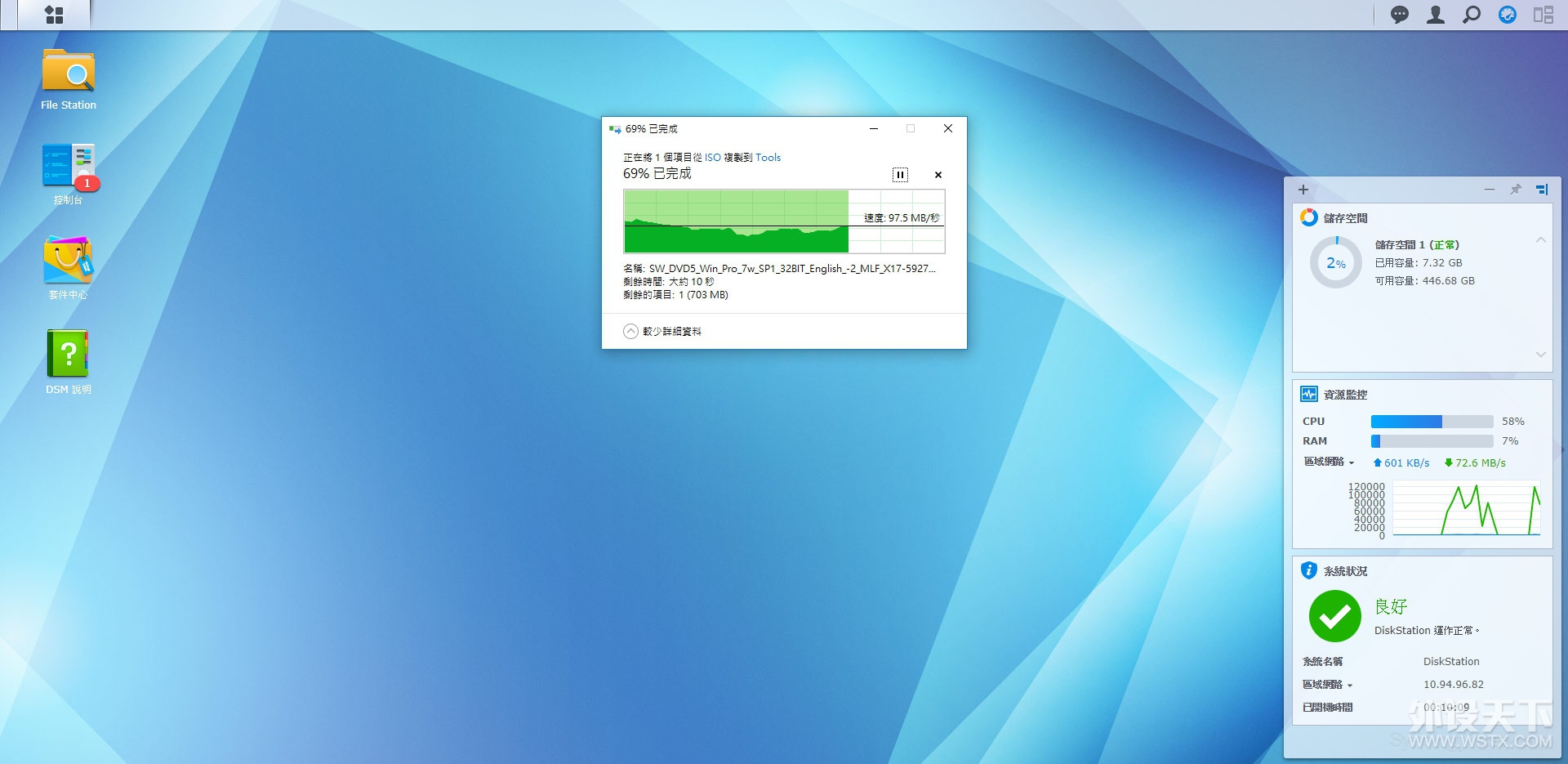Click the blue upload queue icon

click(x=1508, y=15)
